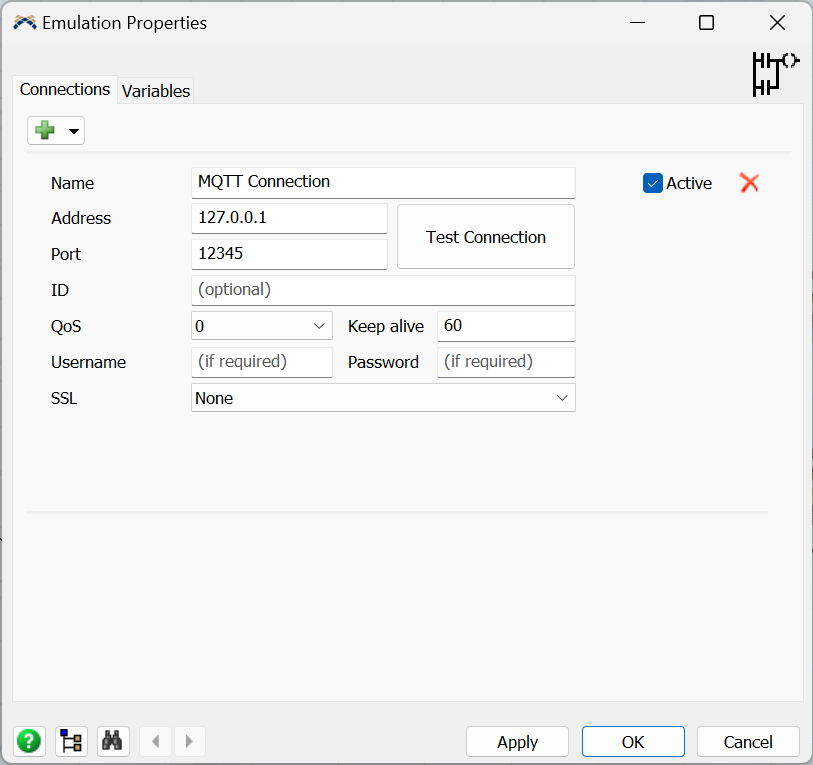The width and height of the screenshot is (813, 765).
Task: Click the emulation ladder logic icon
Action: [775, 74]
